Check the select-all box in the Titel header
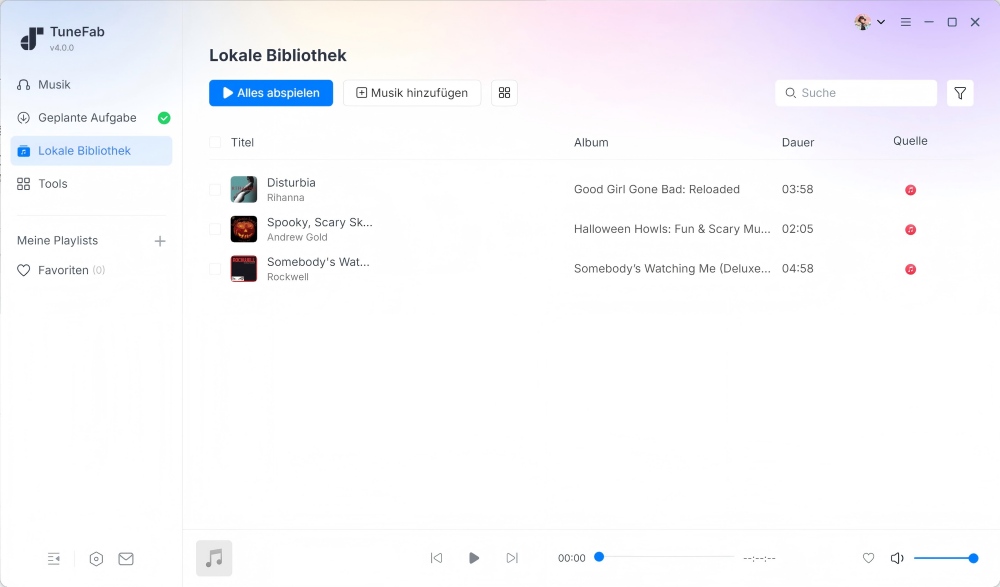Viewport: 1000px width, 587px height. 213,142
